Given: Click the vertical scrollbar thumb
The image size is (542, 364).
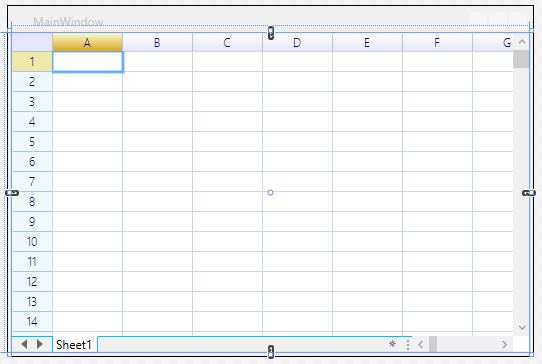Looking at the screenshot, I should pos(521,59).
